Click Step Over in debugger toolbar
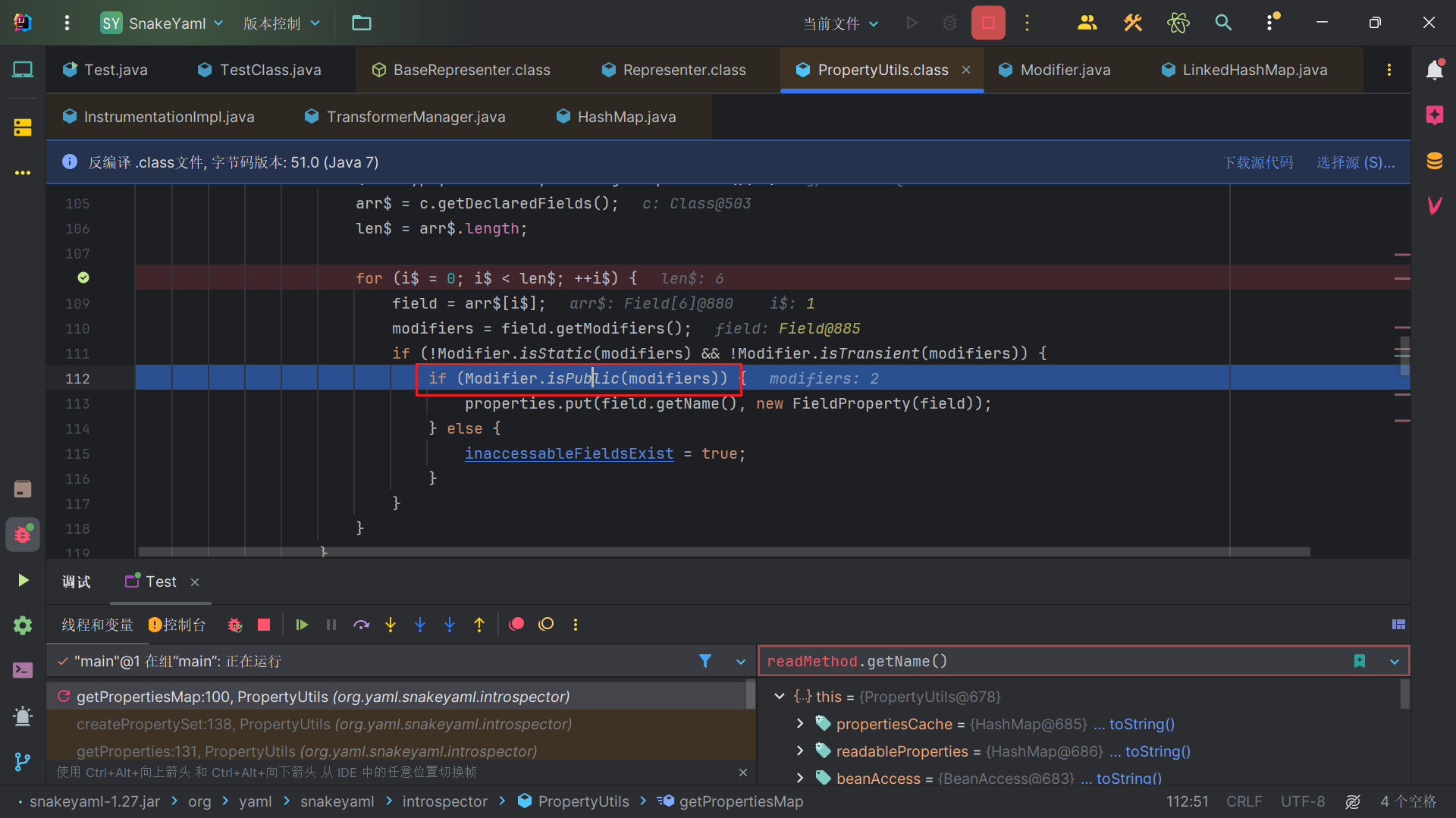 pyautogui.click(x=361, y=625)
